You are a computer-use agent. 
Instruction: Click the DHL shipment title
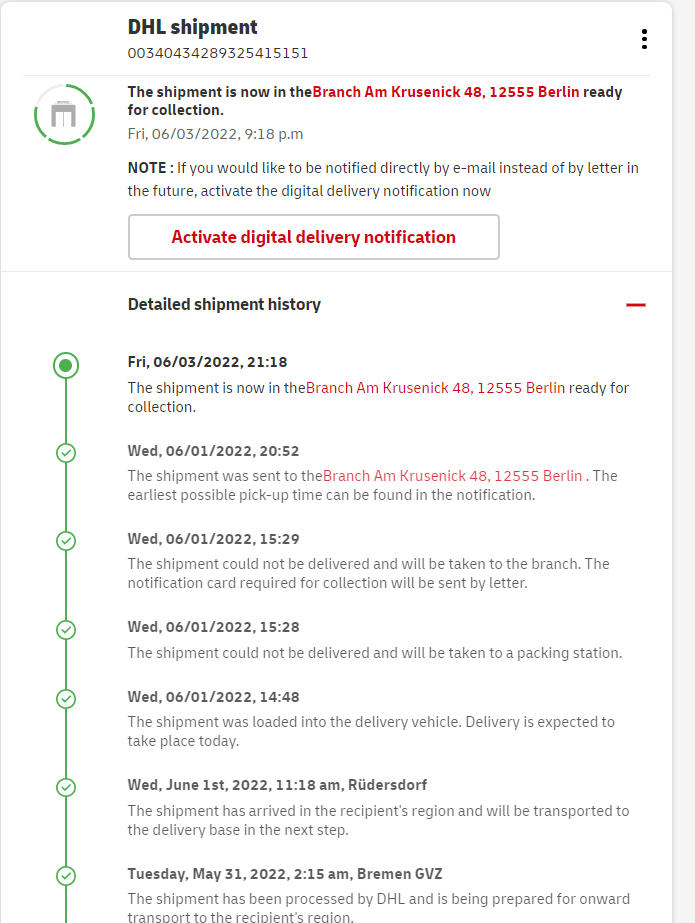[192, 27]
